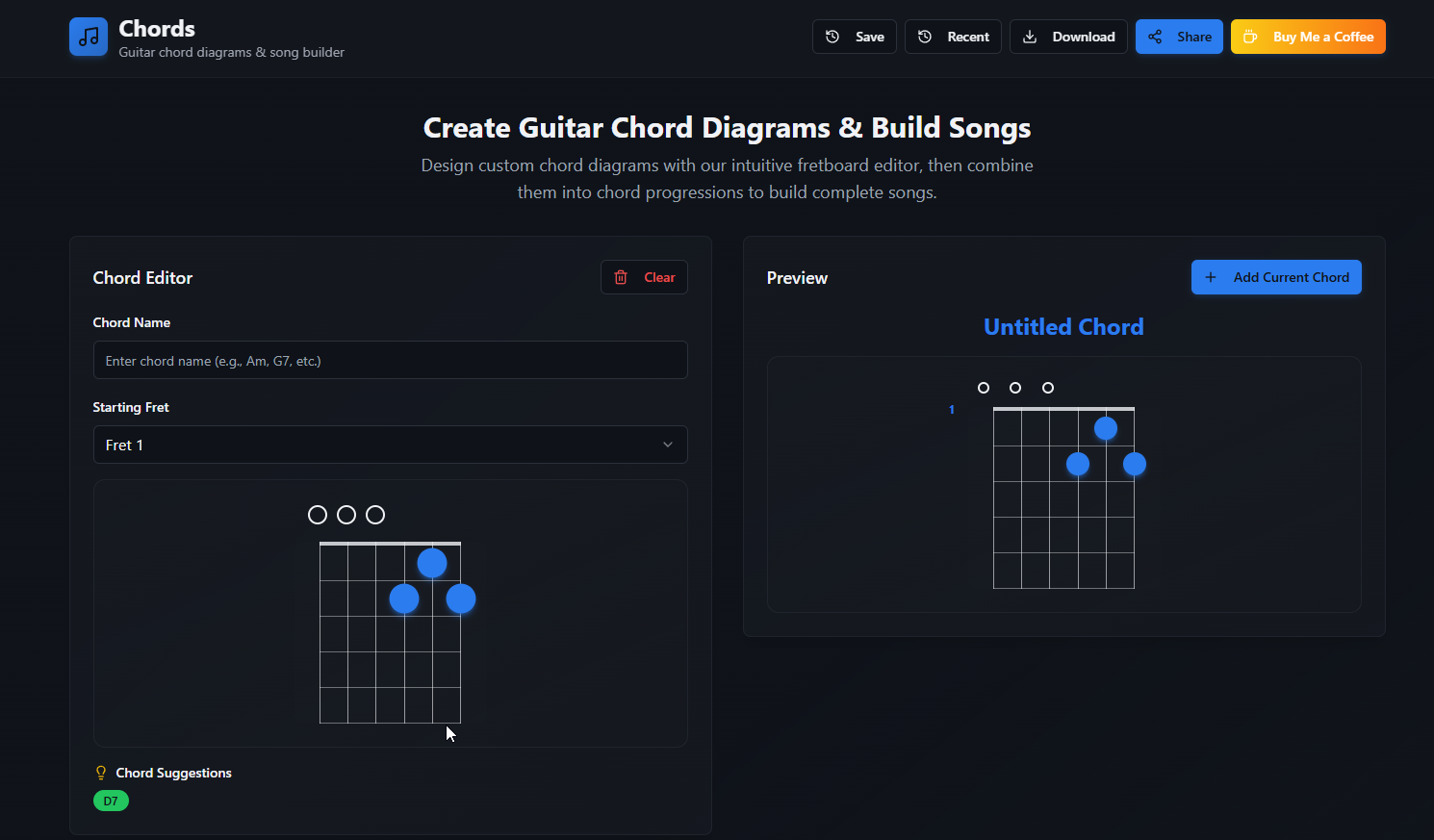Image resolution: width=1434 pixels, height=840 pixels.
Task: Click the plus icon on Add Current Chord
Action: [1211, 277]
